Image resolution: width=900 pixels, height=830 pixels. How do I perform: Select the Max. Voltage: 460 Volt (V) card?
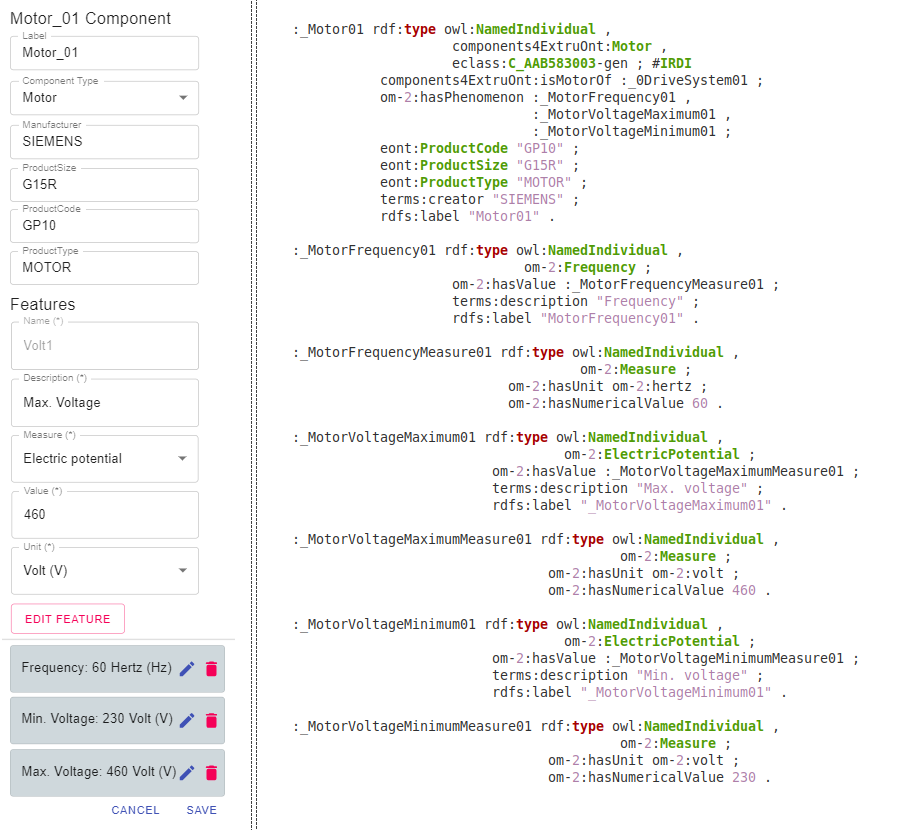(x=117, y=773)
